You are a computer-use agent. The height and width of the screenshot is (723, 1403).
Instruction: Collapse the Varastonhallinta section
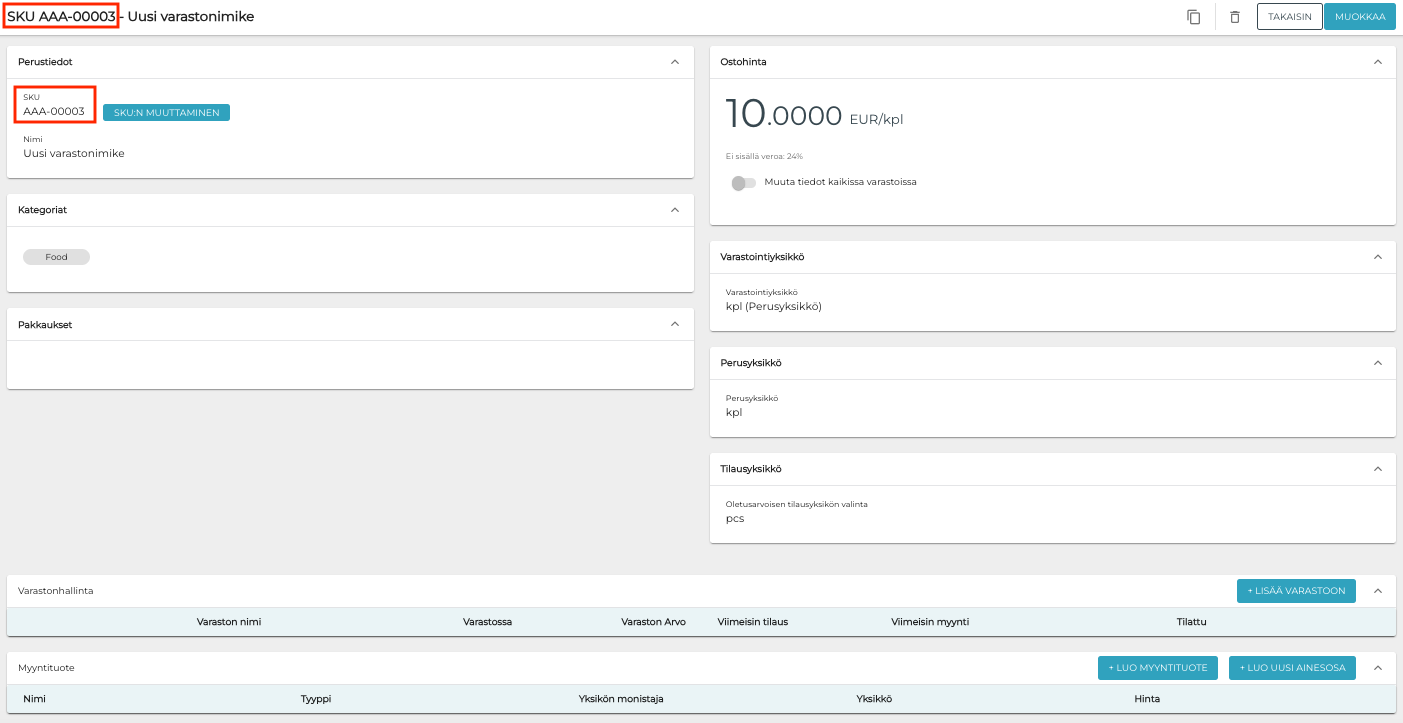(1377, 591)
